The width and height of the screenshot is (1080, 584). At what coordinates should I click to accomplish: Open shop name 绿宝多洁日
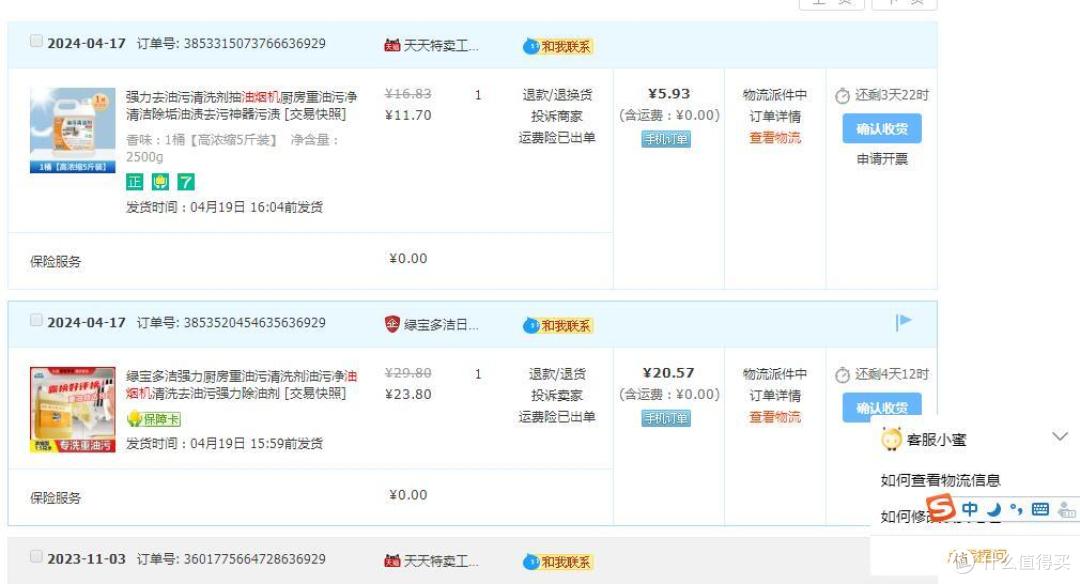click(441, 324)
